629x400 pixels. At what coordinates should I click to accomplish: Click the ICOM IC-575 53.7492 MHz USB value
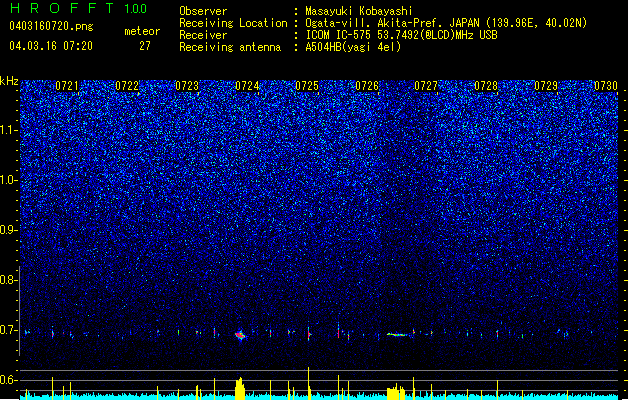(401, 35)
